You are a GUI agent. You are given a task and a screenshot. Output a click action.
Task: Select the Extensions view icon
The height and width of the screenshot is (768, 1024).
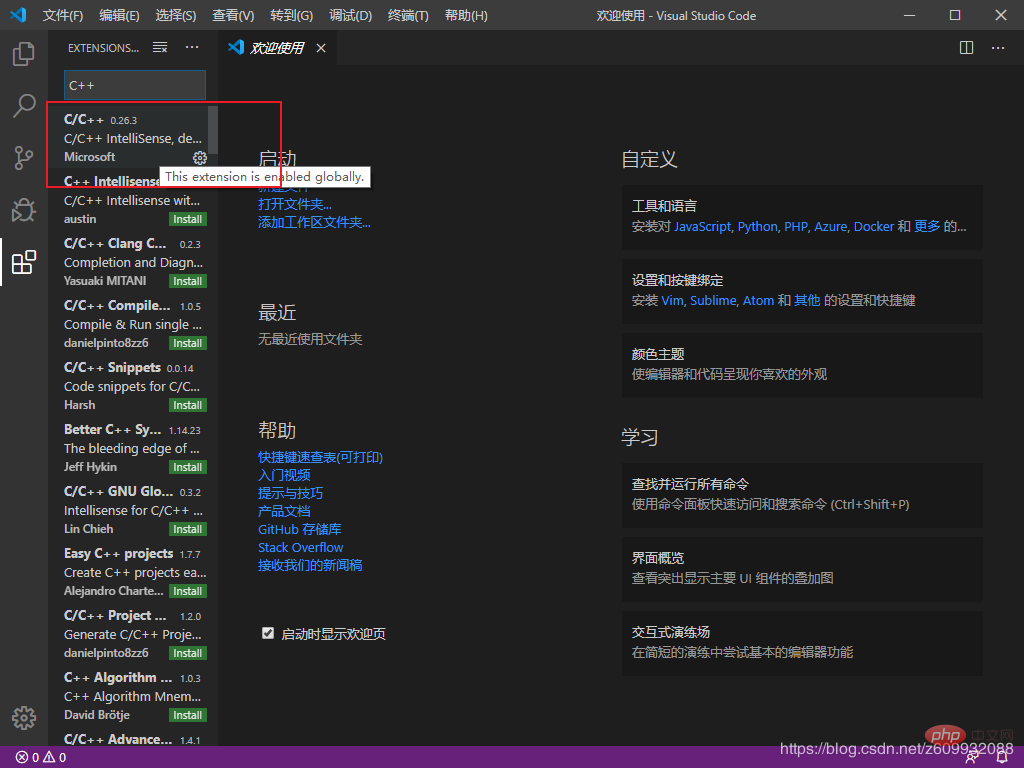(24, 262)
